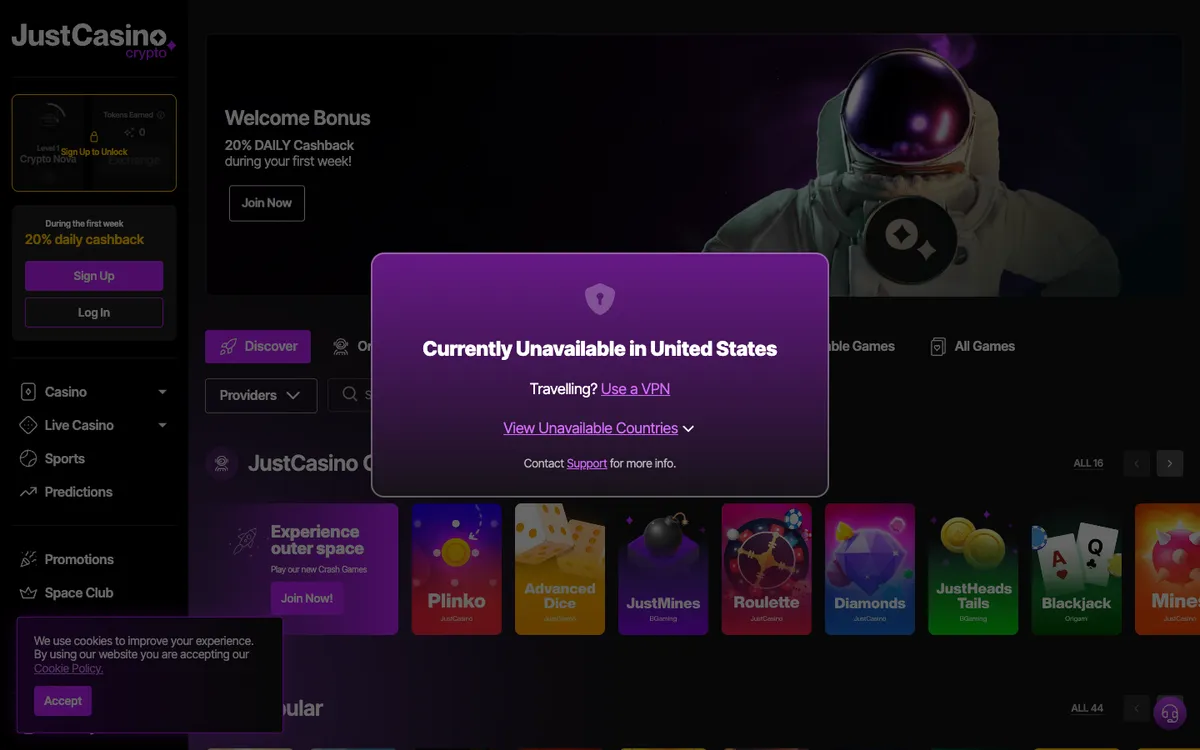1200x750 pixels.
Task: Click the Space Club crown icon
Action: (28, 593)
